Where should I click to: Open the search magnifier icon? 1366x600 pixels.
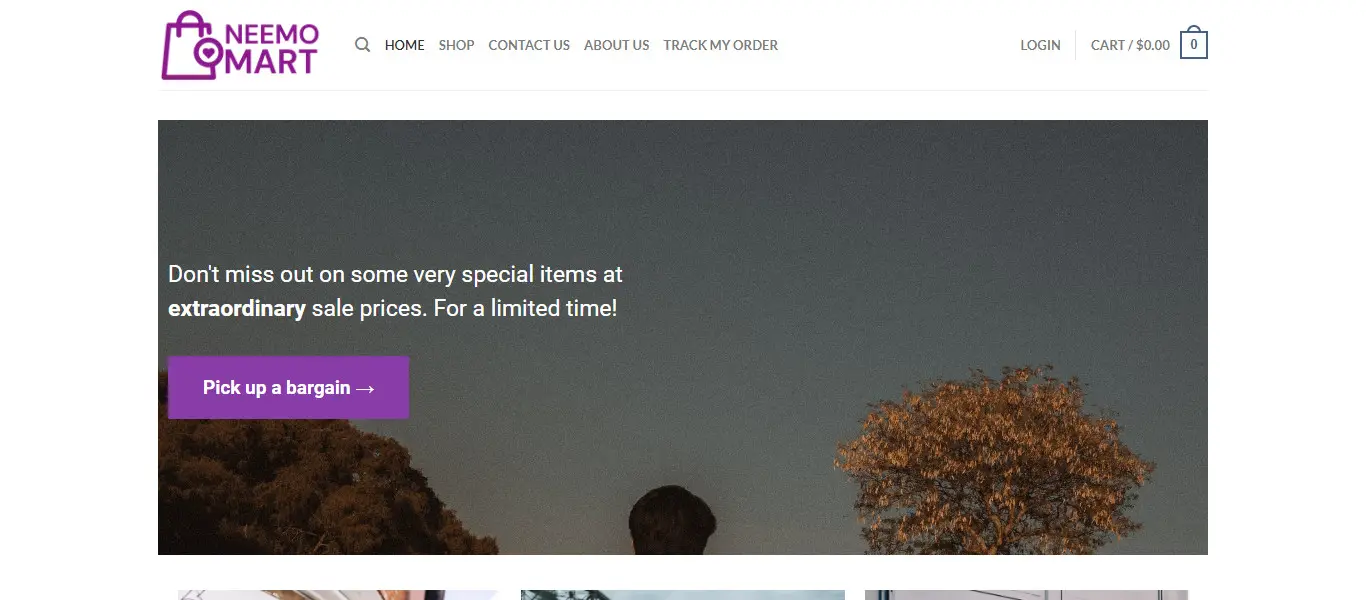point(363,45)
